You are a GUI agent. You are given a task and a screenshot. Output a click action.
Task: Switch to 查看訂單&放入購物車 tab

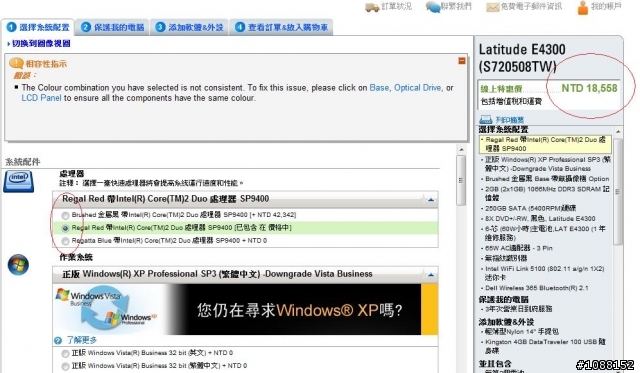[281, 27]
